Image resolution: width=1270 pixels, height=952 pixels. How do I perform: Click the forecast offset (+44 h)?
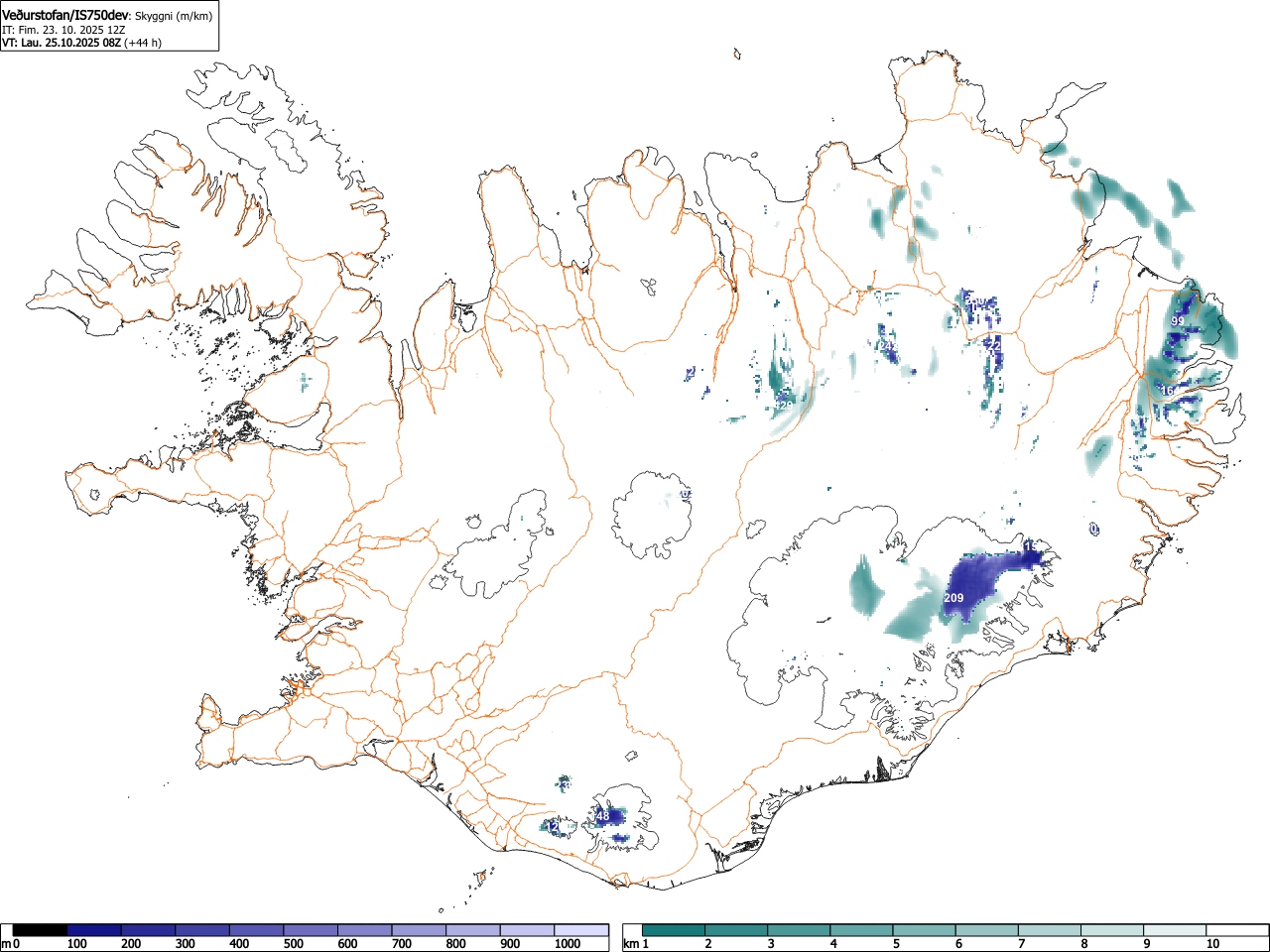pos(143,43)
